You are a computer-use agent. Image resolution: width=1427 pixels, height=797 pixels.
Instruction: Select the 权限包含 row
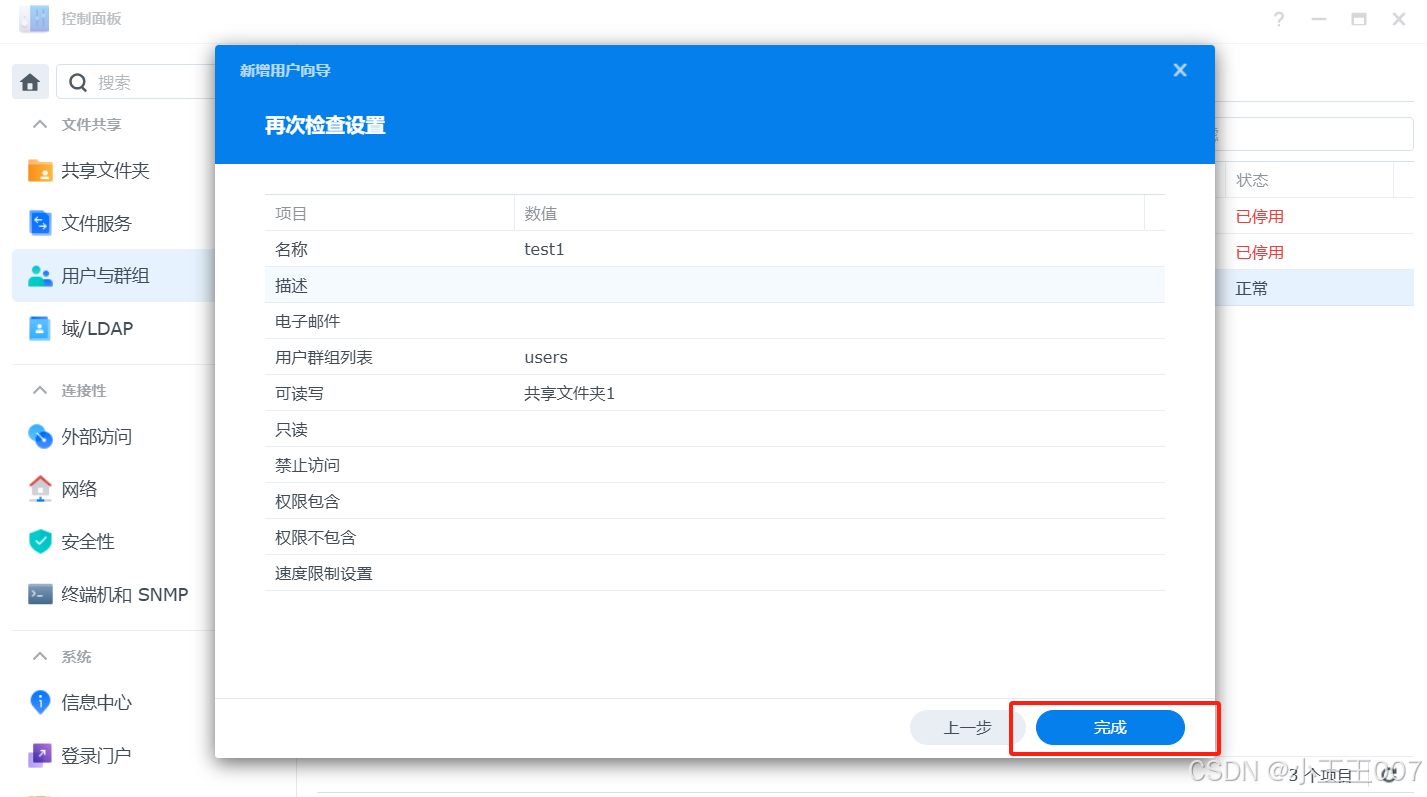click(x=714, y=501)
